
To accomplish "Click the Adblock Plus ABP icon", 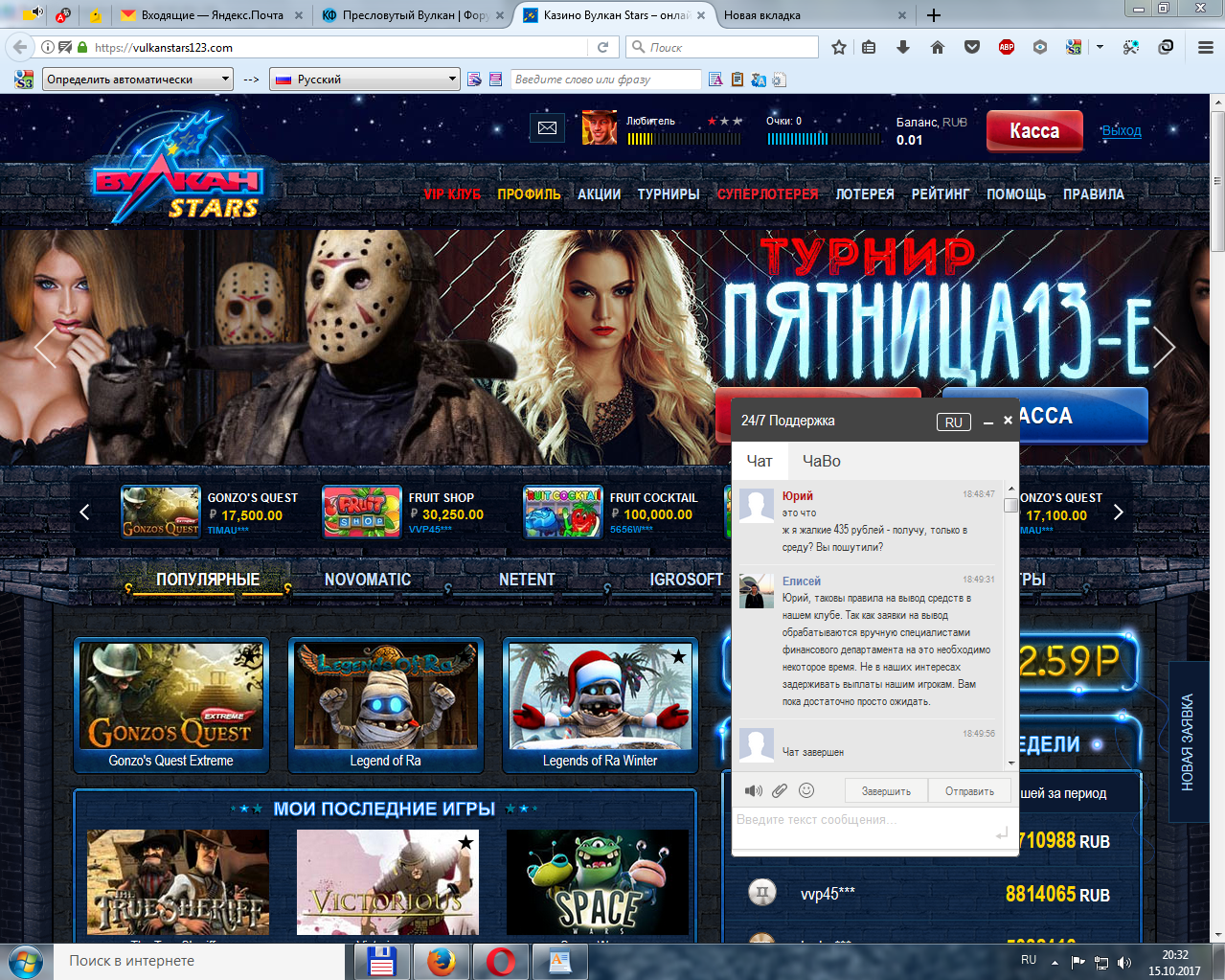I will click(x=1007, y=47).
